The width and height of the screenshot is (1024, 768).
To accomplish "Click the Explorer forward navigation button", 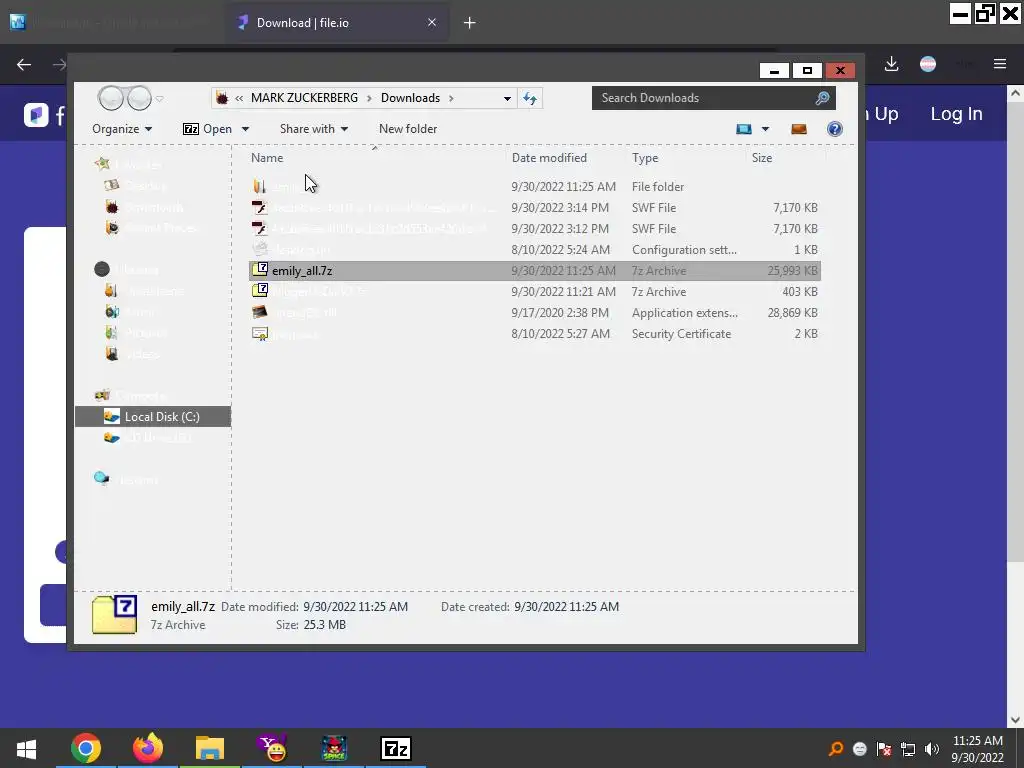I will 139,98.
